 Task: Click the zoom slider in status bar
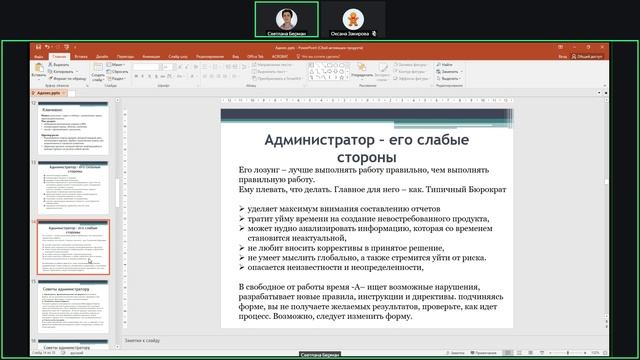[x=568, y=353]
